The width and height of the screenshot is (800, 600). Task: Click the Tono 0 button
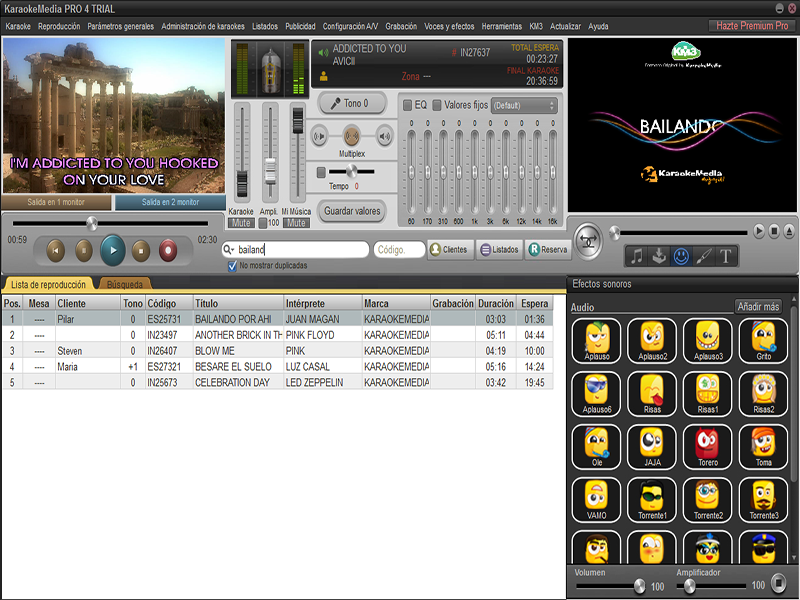click(352, 104)
